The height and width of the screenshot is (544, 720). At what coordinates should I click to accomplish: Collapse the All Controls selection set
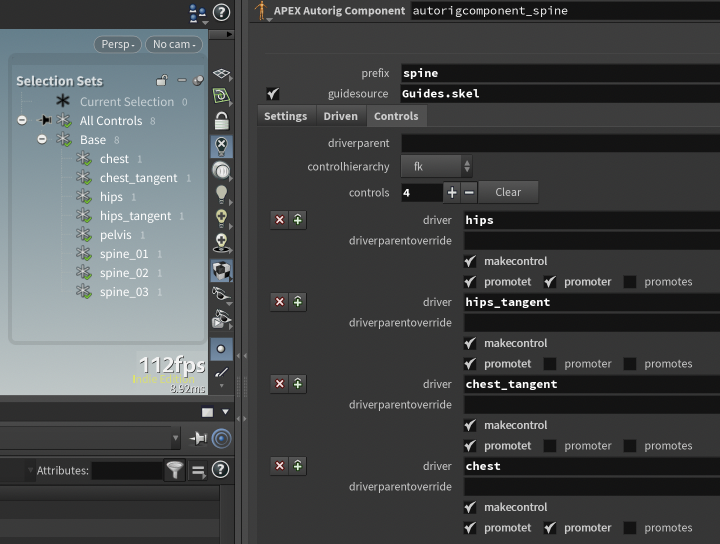click(22, 120)
